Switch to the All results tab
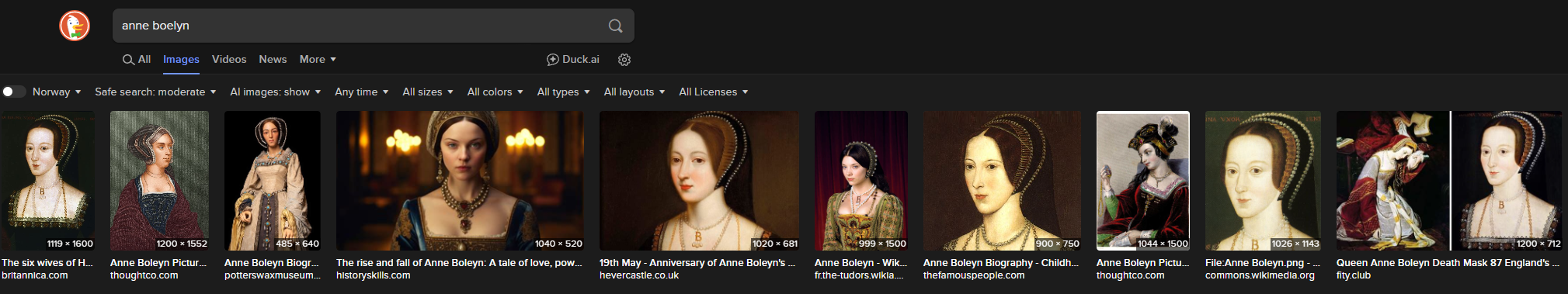Viewport: 1568px width, 294px height. pyautogui.click(x=137, y=60)
